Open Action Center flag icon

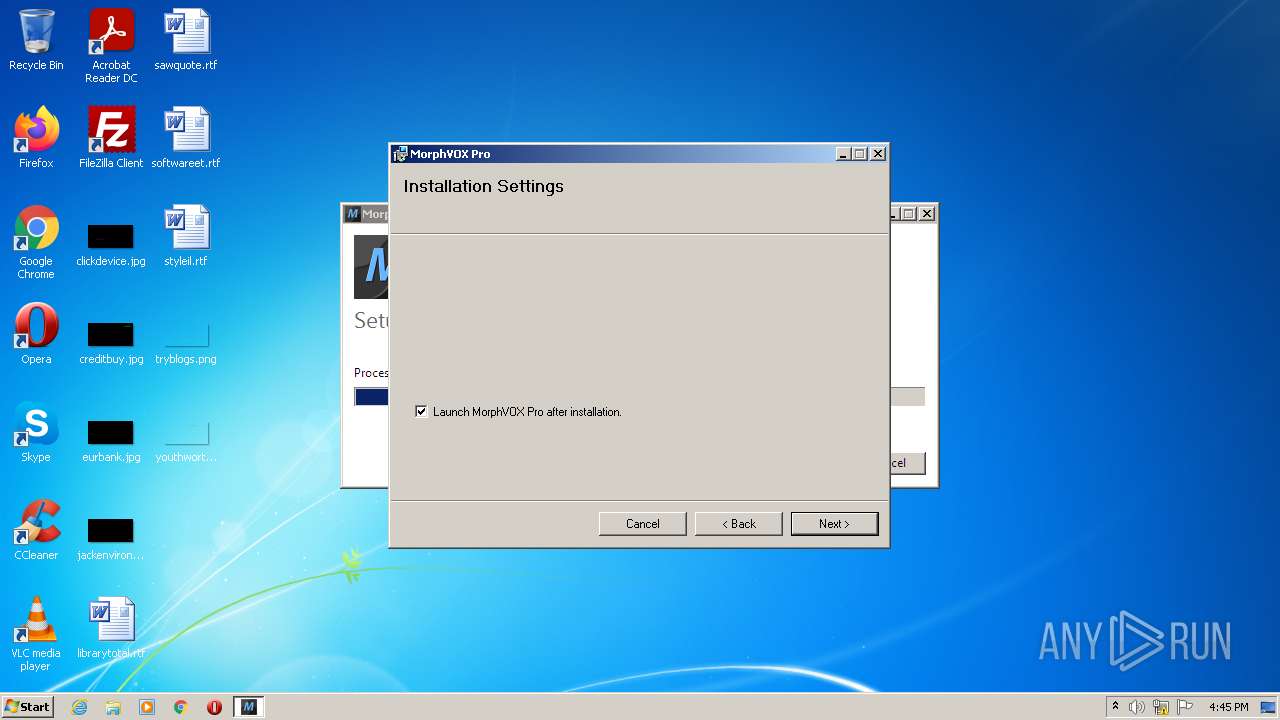[1185, 707]
